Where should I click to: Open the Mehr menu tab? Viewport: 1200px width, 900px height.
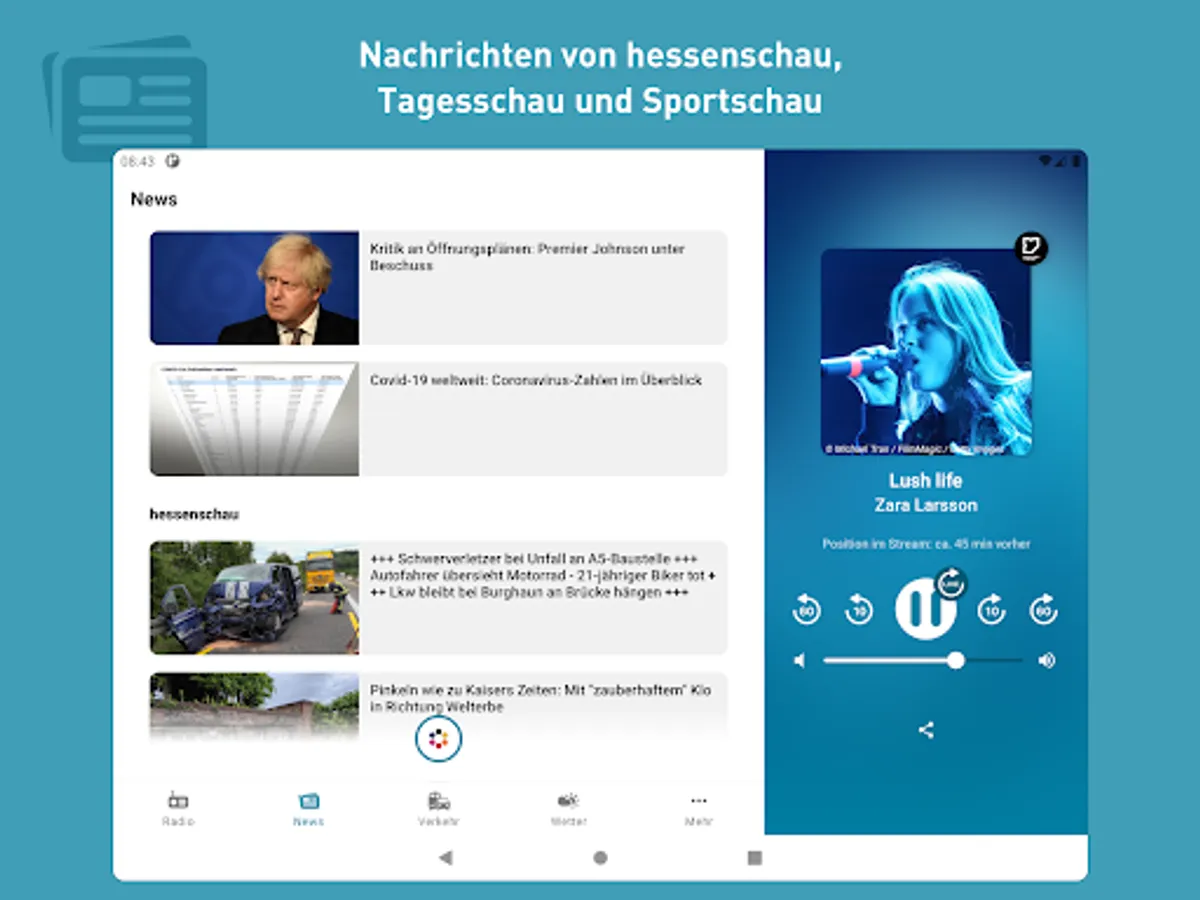pyautogui.click(x=698, y=808)
